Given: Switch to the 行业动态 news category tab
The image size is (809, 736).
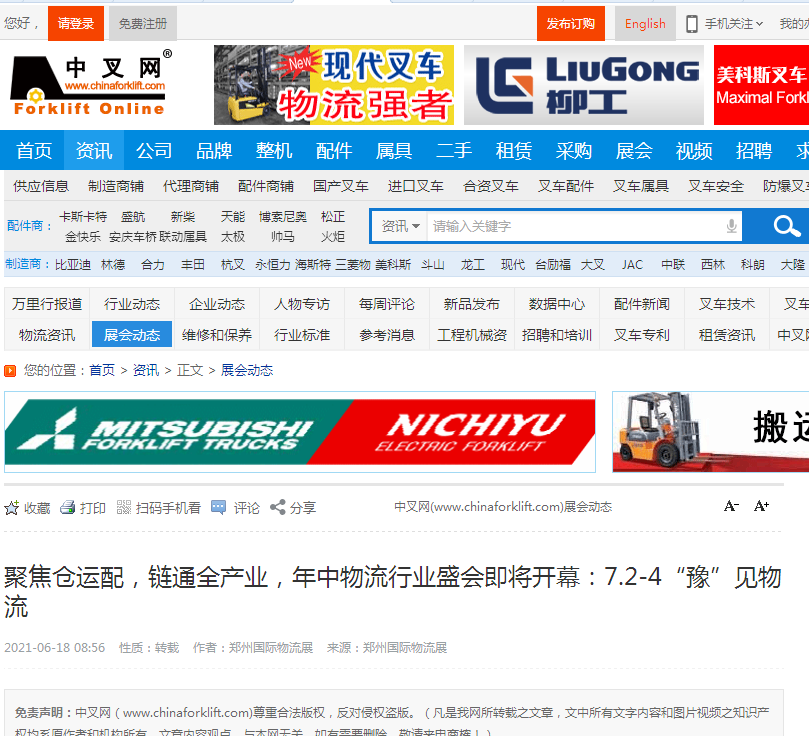Looking at the screenshot, I should click(x=132, y=304).
